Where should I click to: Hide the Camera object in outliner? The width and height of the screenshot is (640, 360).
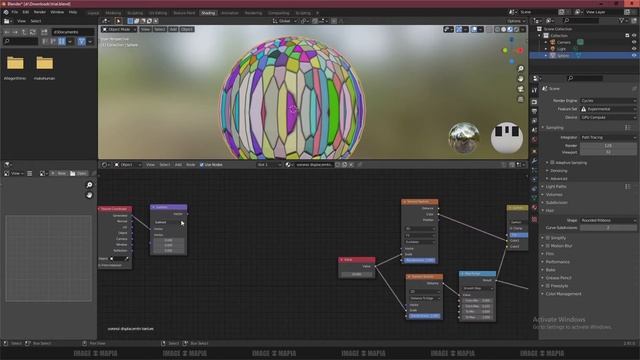tap(634, 42)
